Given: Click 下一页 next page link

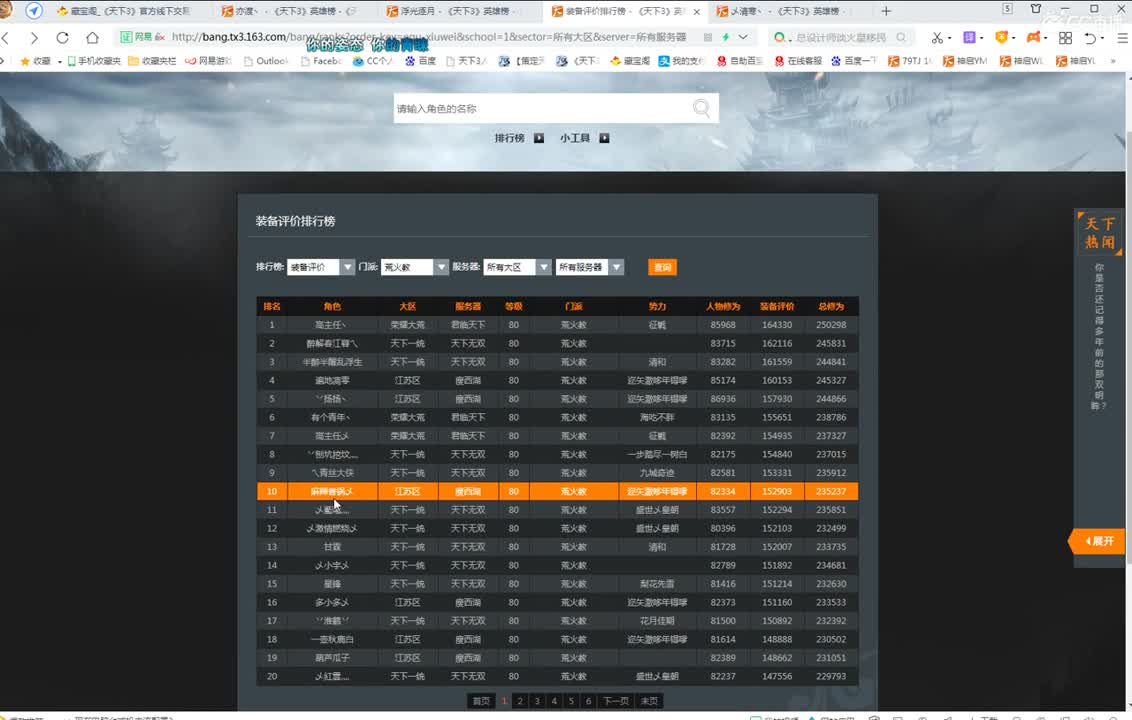Looking at the screenshot, I should (x=615, y=701).
